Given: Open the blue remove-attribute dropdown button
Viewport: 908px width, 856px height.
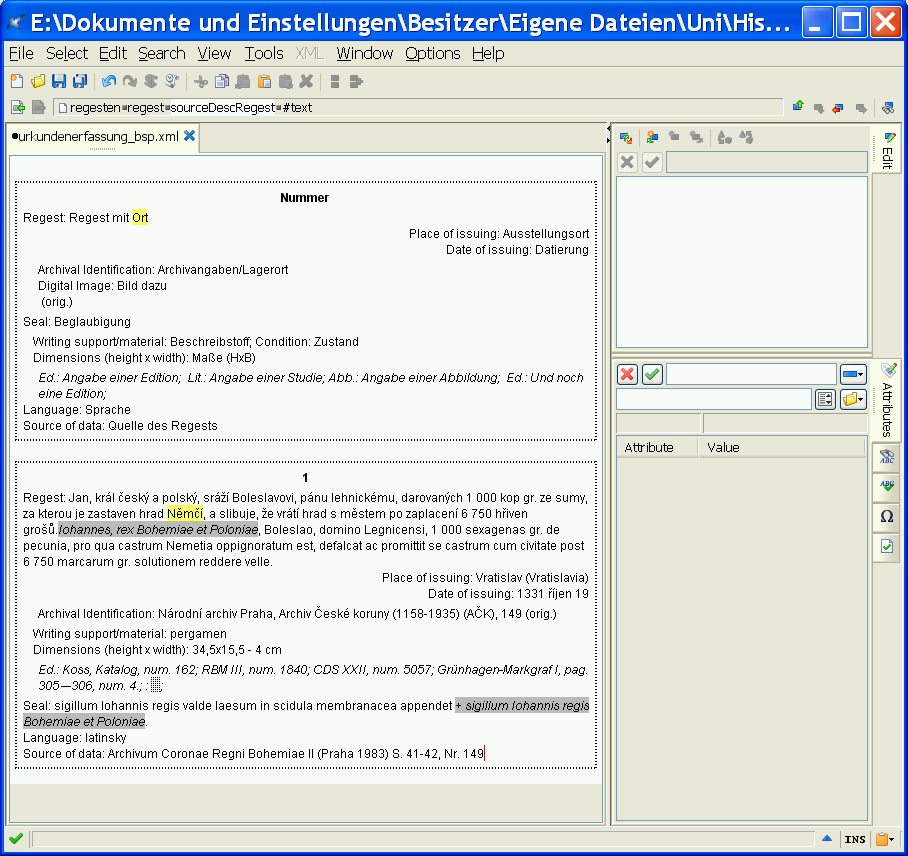Looking at the screenshot, I should click(x=853, y=374).
